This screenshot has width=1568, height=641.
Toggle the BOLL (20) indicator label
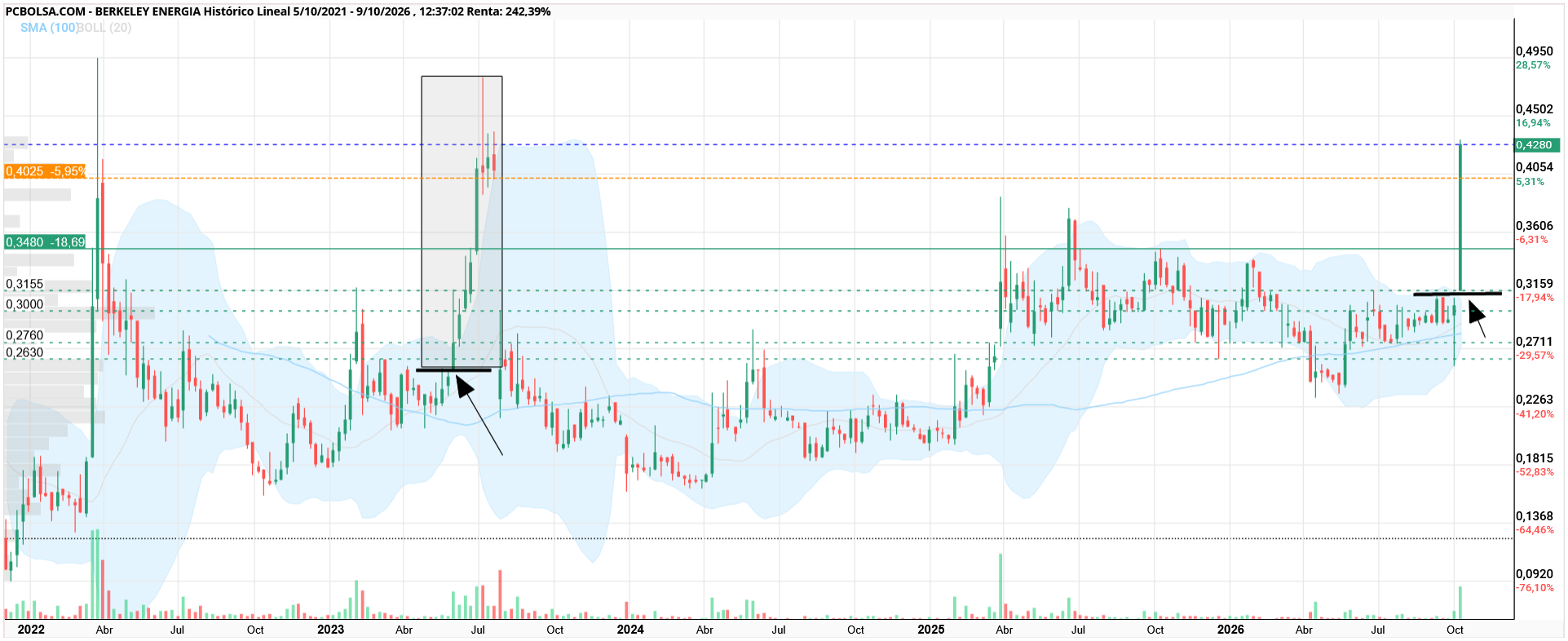click(x=105, y=28)
